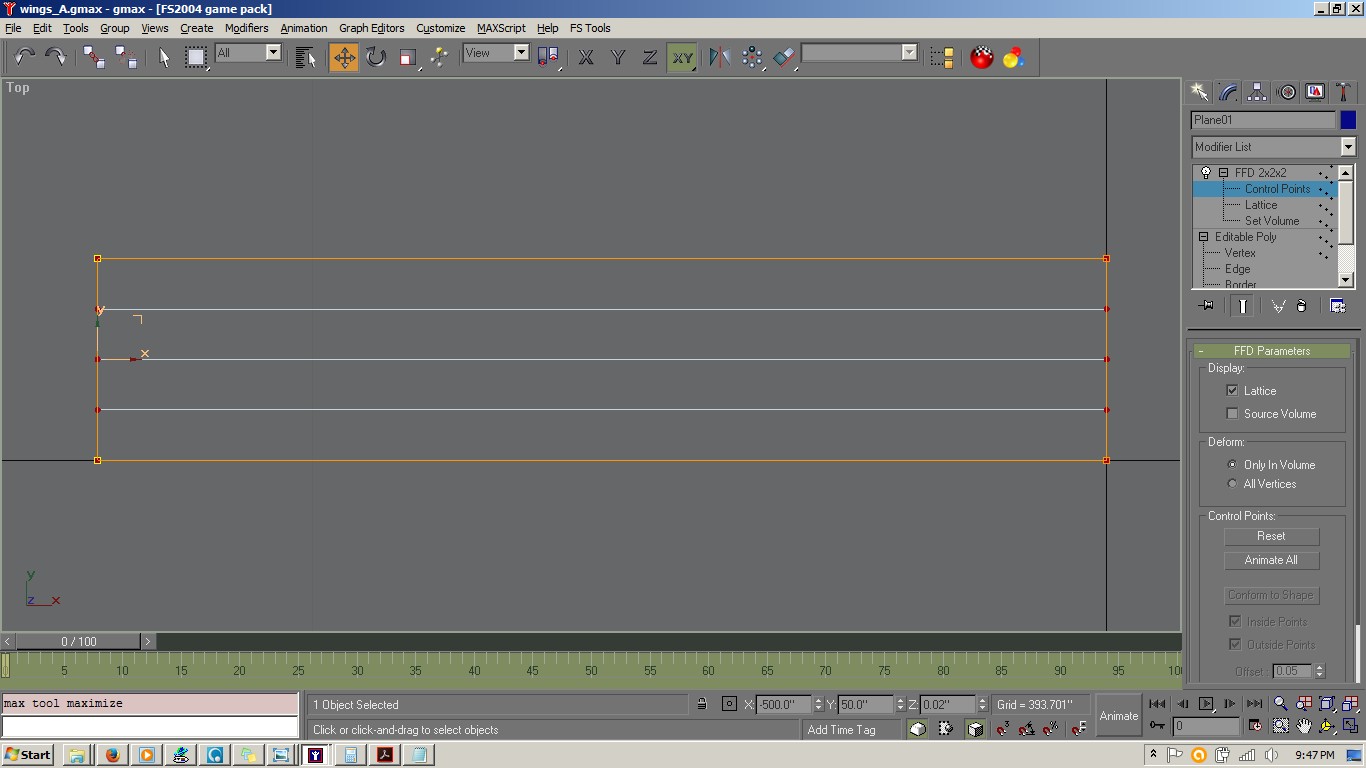Viewport: 1366px width, 768px height.
Task: Select the Control Points sub-object level
Action: tap(1277, 189)
